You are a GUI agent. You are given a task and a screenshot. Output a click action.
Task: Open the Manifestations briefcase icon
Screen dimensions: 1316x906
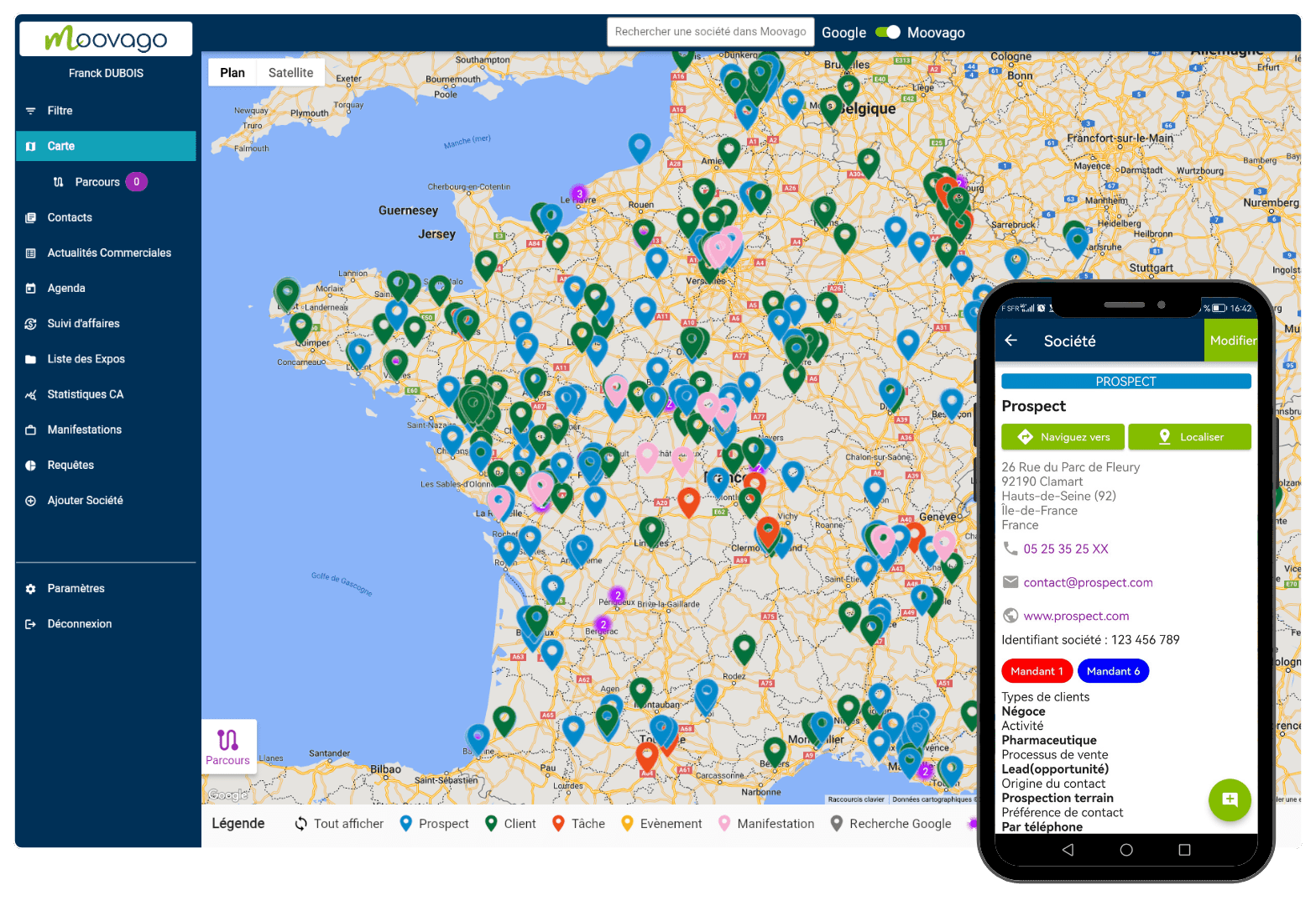pos(31,430)
